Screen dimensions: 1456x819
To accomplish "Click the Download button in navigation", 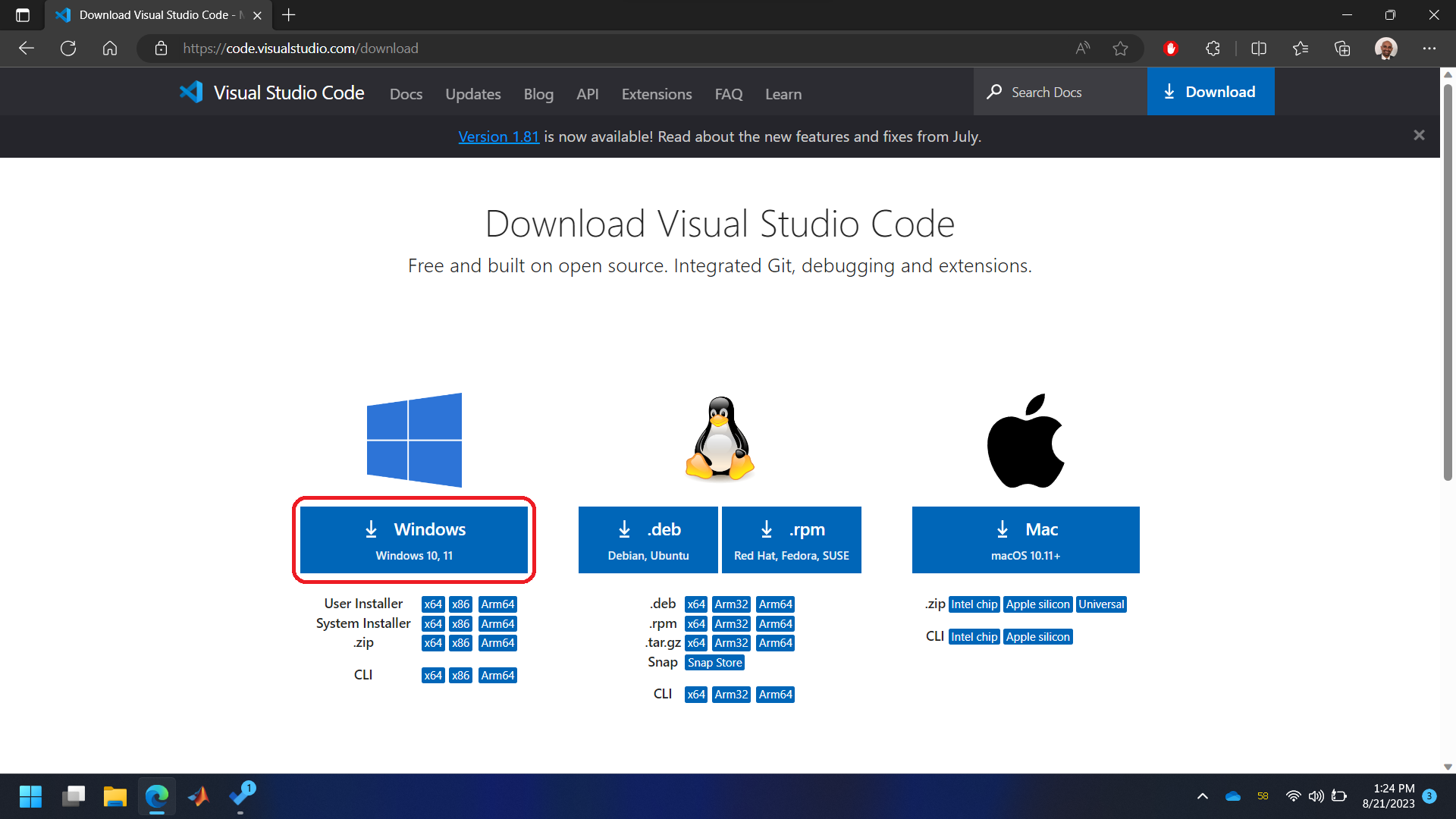I will pos(1211,92).
